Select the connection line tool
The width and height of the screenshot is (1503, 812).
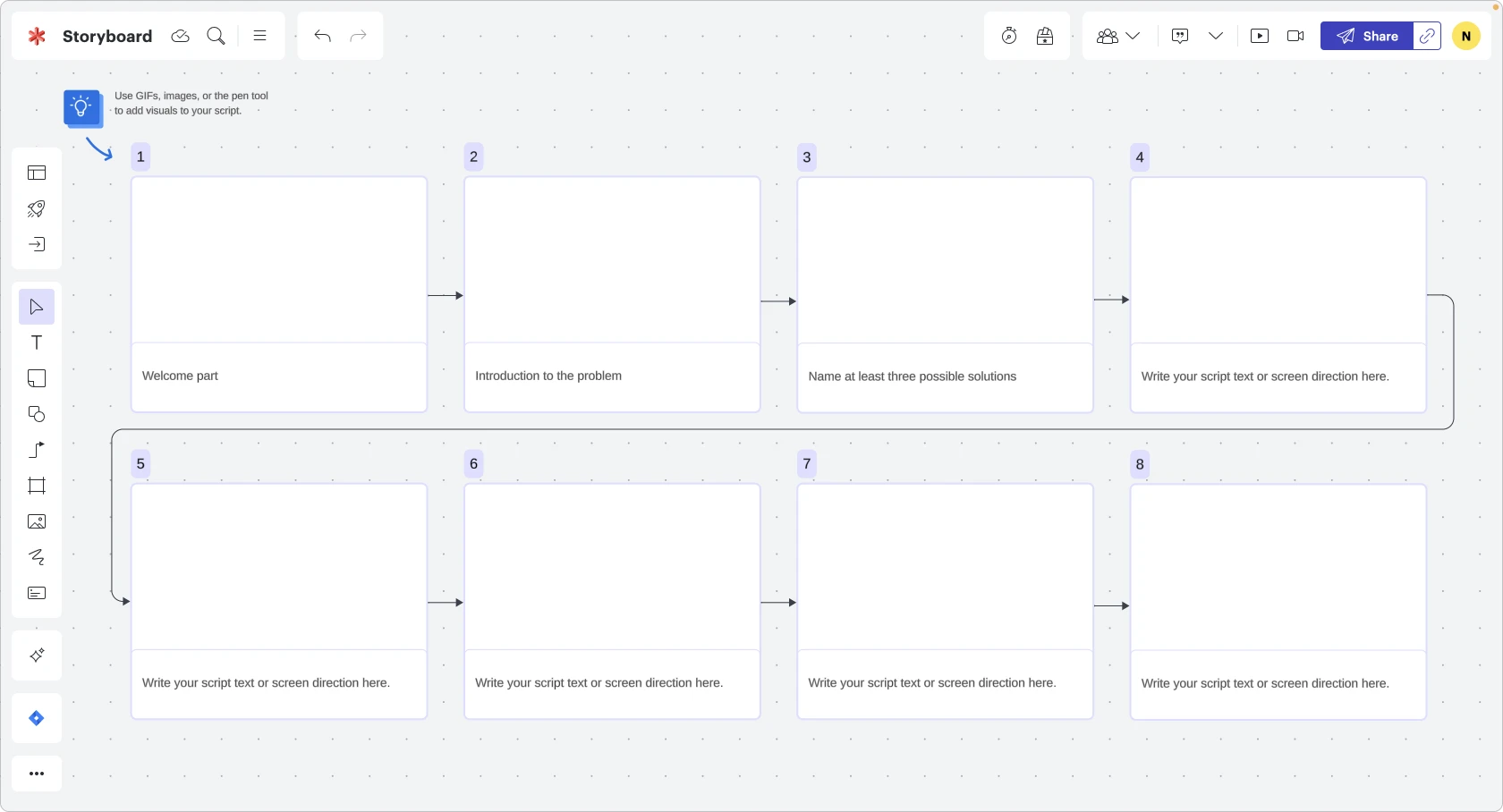point(37,450)
